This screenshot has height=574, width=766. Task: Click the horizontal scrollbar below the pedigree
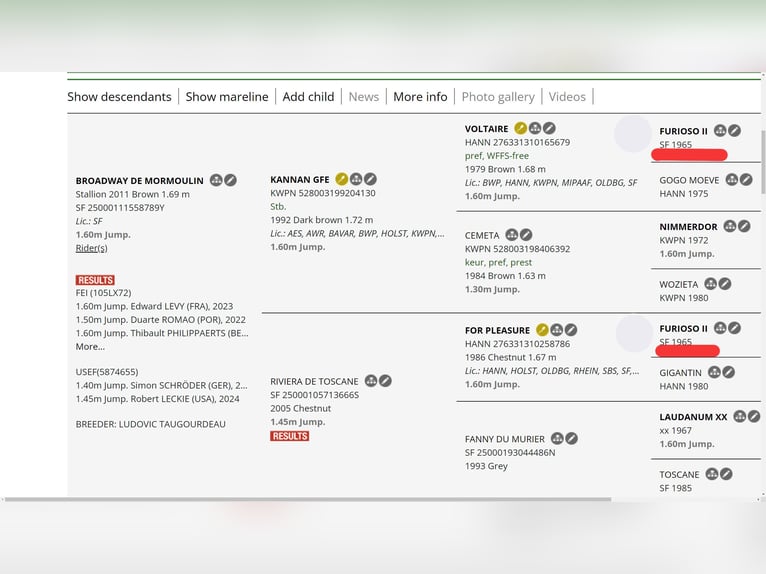pos(340,499)
